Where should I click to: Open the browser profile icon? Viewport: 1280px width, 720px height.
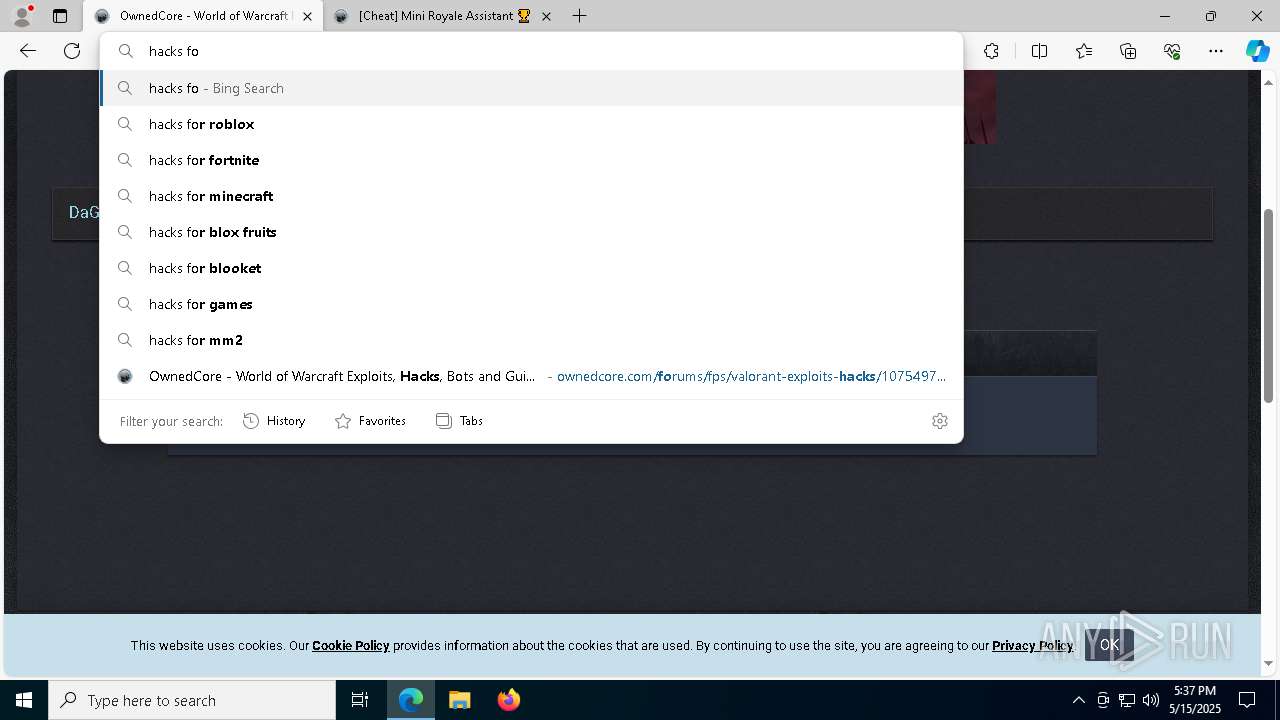22,16
